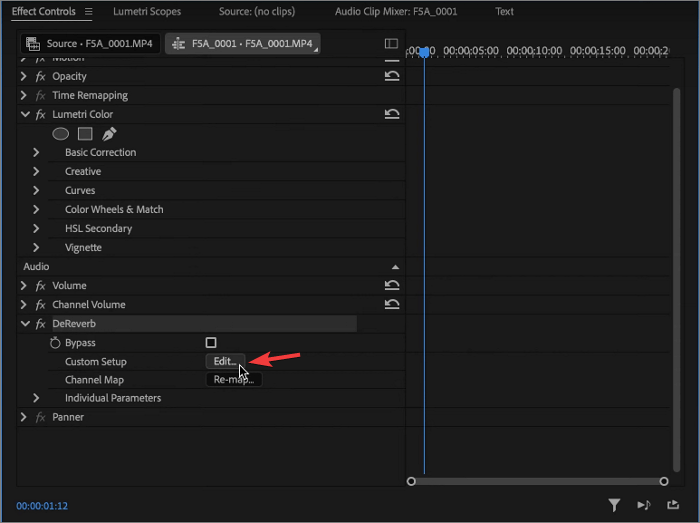Enable the DeReverb Bypass checkbox
The width and height of the screenshot is (700, 523).
click(x=211, y=343)
